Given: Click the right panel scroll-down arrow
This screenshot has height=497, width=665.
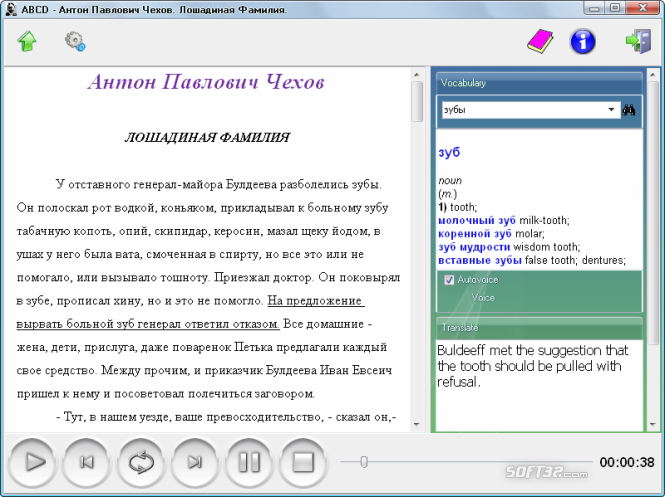Looking at the screenshot, I should click(654, 424).
